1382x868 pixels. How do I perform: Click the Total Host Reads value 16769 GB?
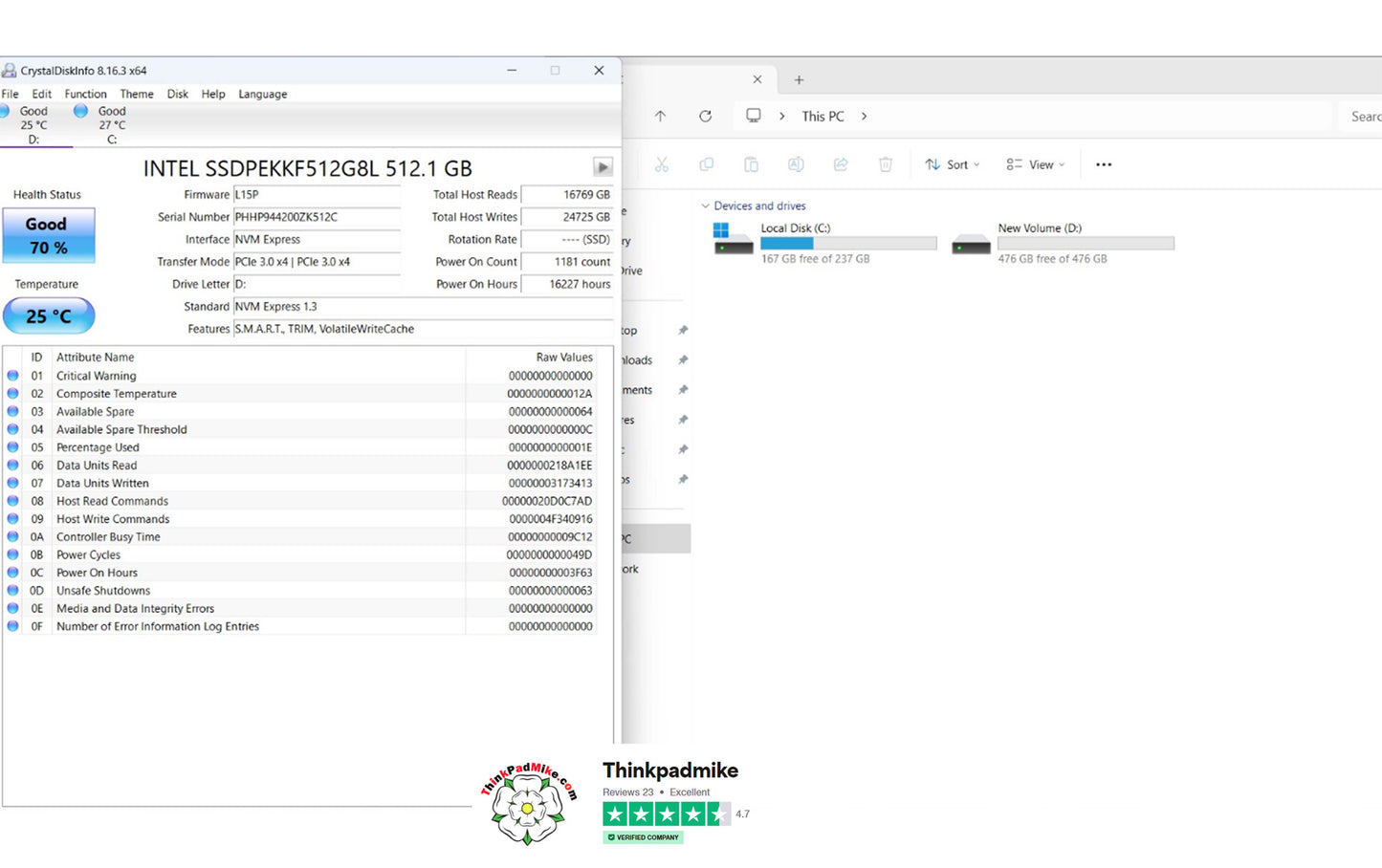click(567, 194)
